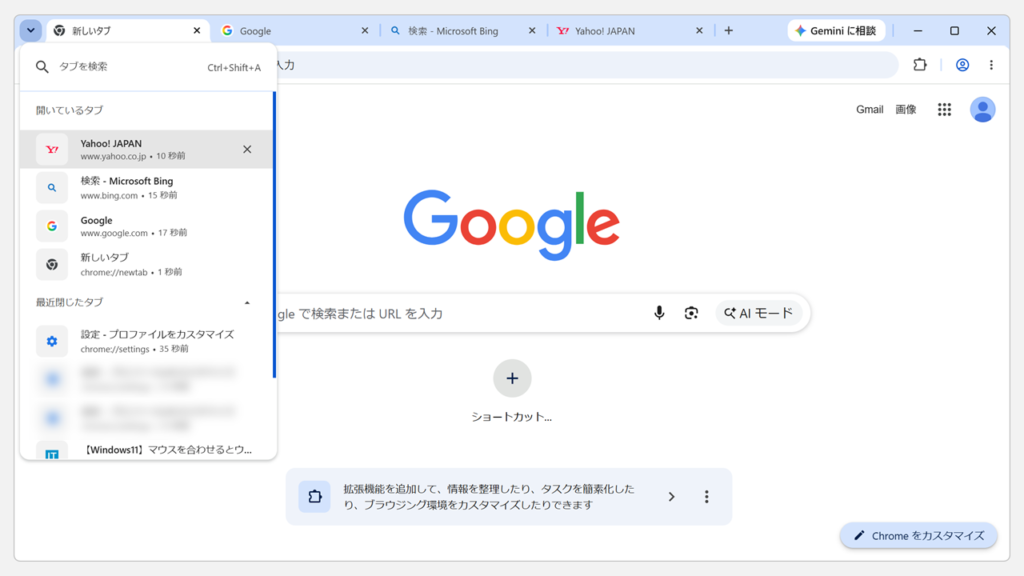The image size is (1024, 576).
Task: Close the Google tab in the tab strip
Action: pyautogui.click(x=364, y=31)
